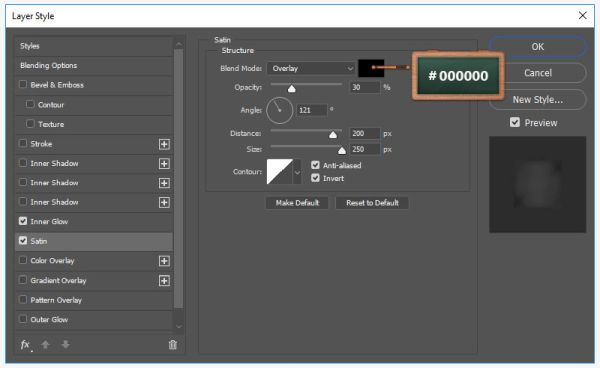Uncheck the Anti-aliased checkbox
Image resolution: width=600 pixels, height=368 pixels.
[x=315, y=165]
